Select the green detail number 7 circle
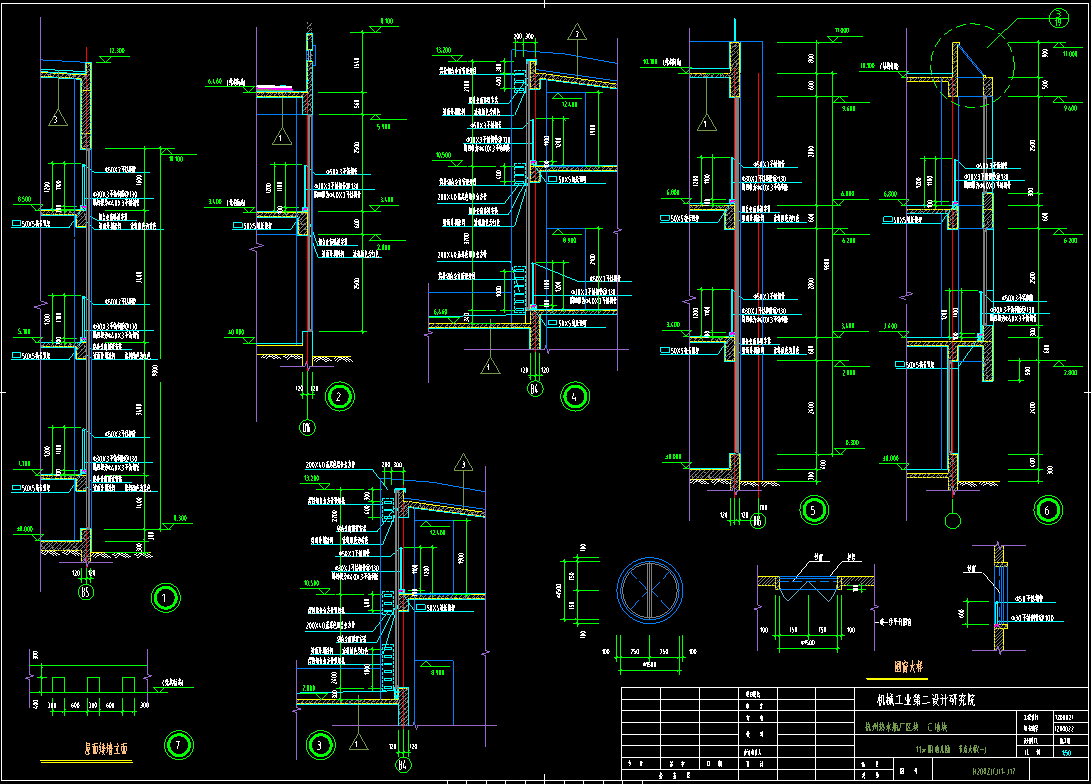The image size is (1091, 784). click(177, 744)
